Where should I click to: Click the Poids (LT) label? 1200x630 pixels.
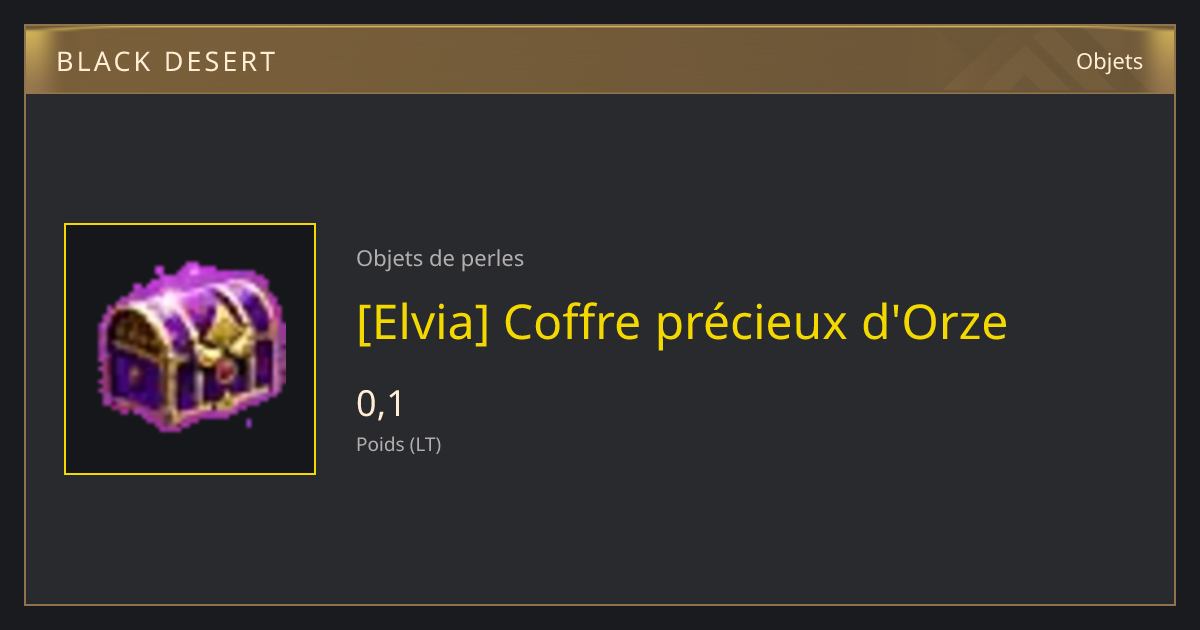399,445
